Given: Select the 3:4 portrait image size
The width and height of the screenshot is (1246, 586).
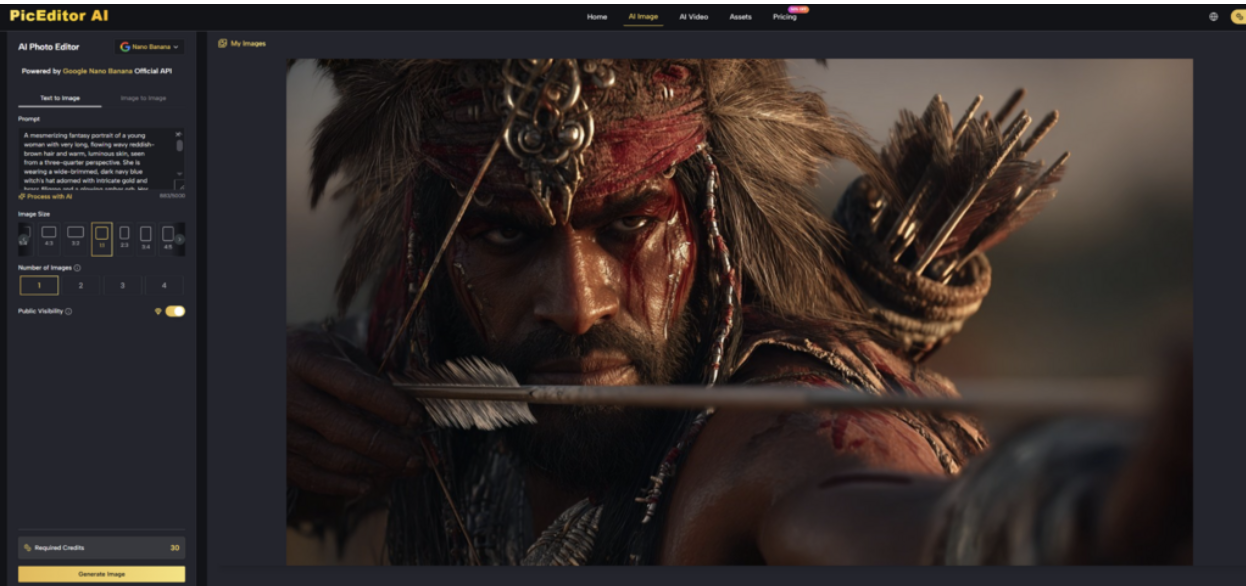Looking at the screenshot, I should coord(146,235).
